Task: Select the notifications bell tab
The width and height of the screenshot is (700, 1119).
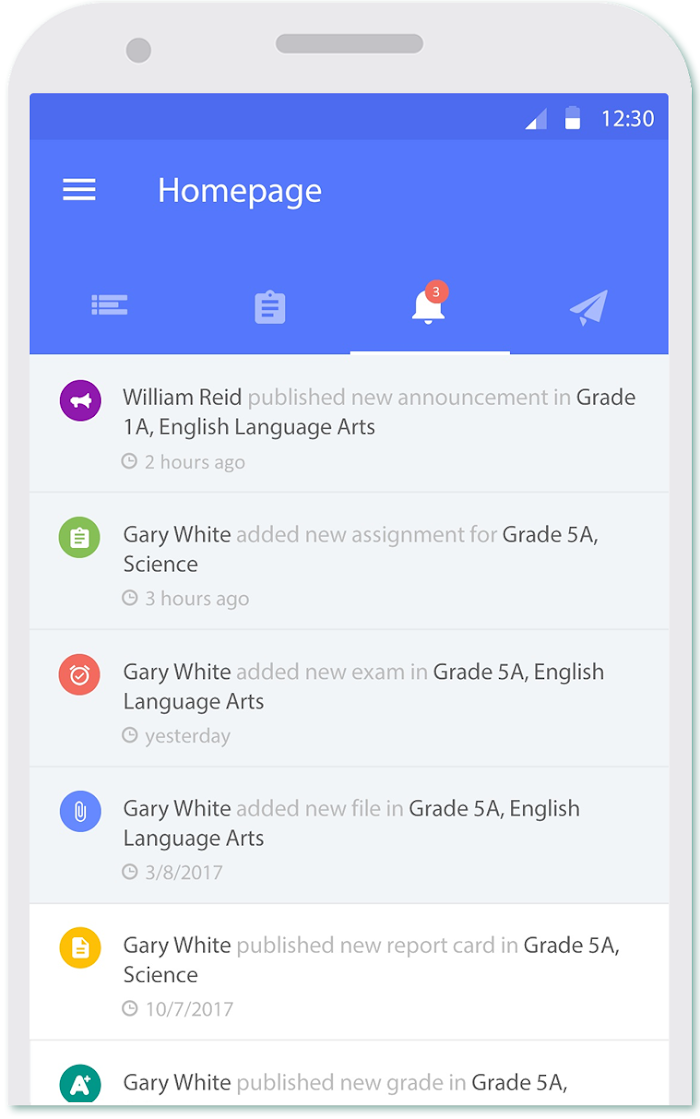Action: [428, 307]
